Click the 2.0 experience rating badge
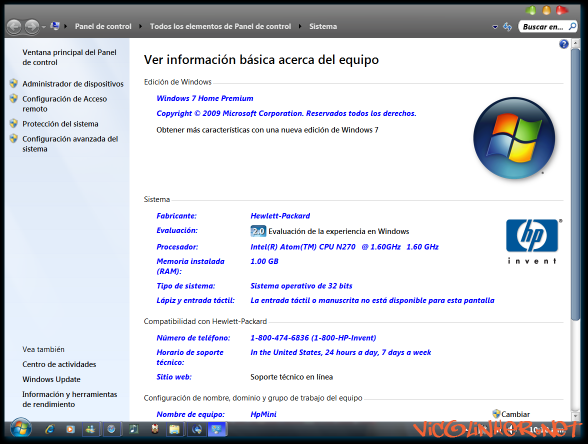 click(x=258, y=231)
